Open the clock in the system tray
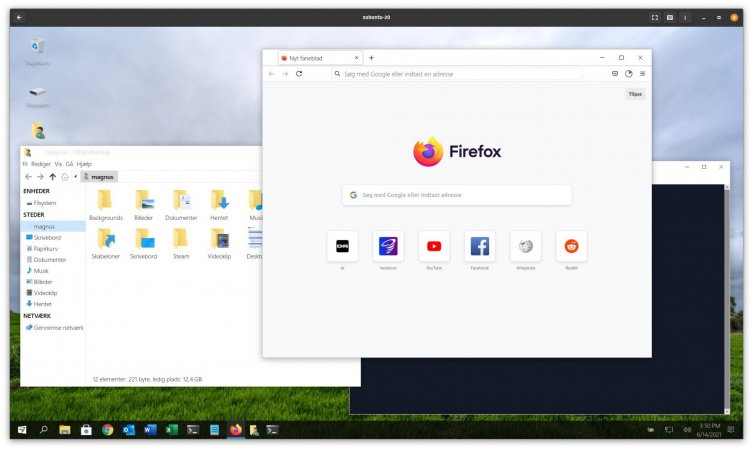 click(x=709, y=430)
